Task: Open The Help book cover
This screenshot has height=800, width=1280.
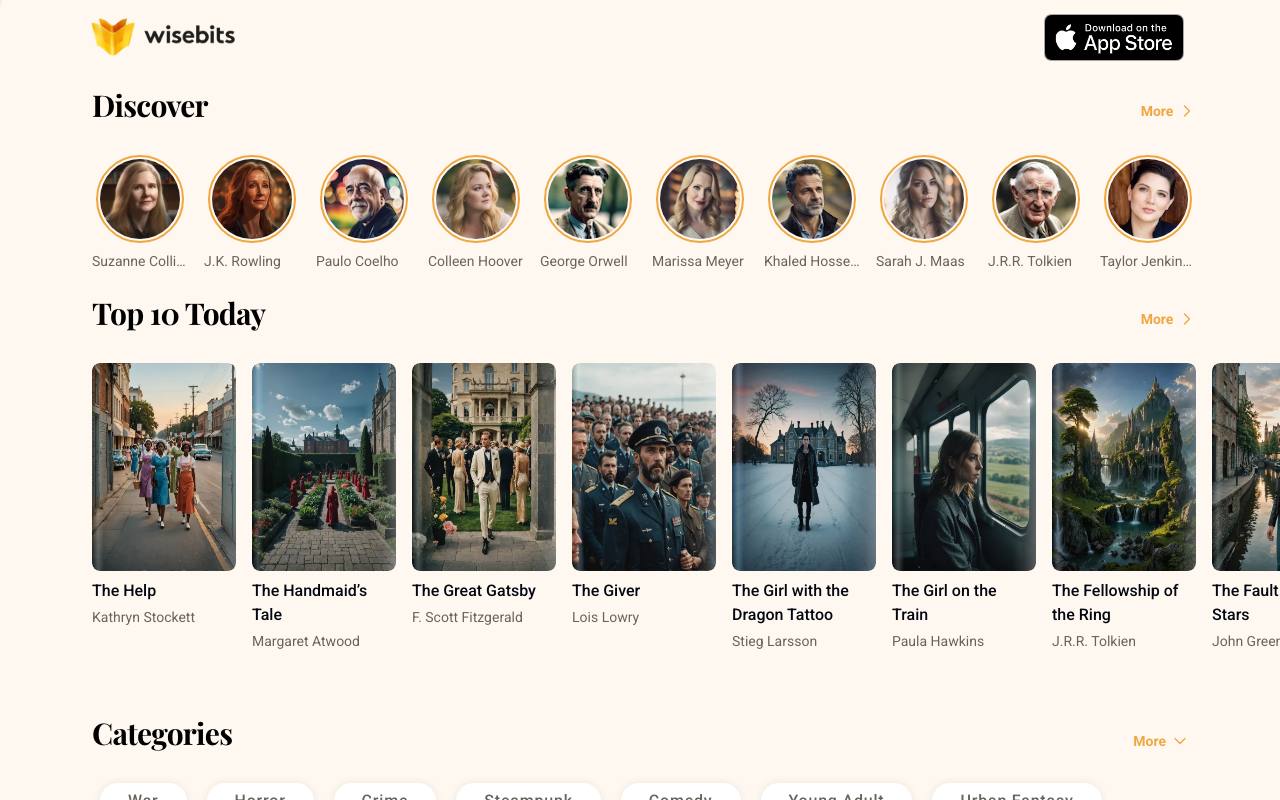Action: pos(164,467)
